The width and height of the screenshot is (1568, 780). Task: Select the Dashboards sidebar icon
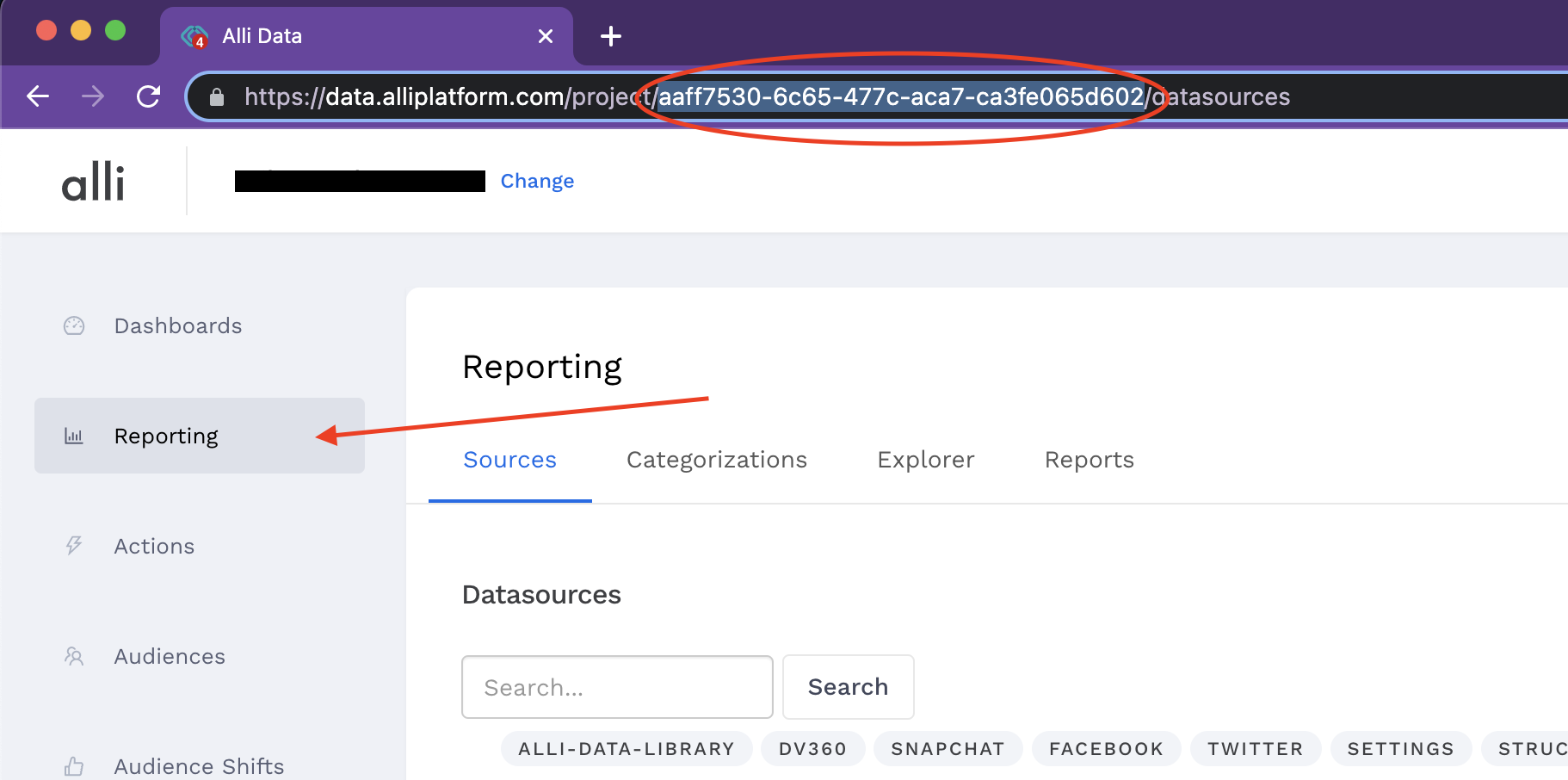[74, 325]
